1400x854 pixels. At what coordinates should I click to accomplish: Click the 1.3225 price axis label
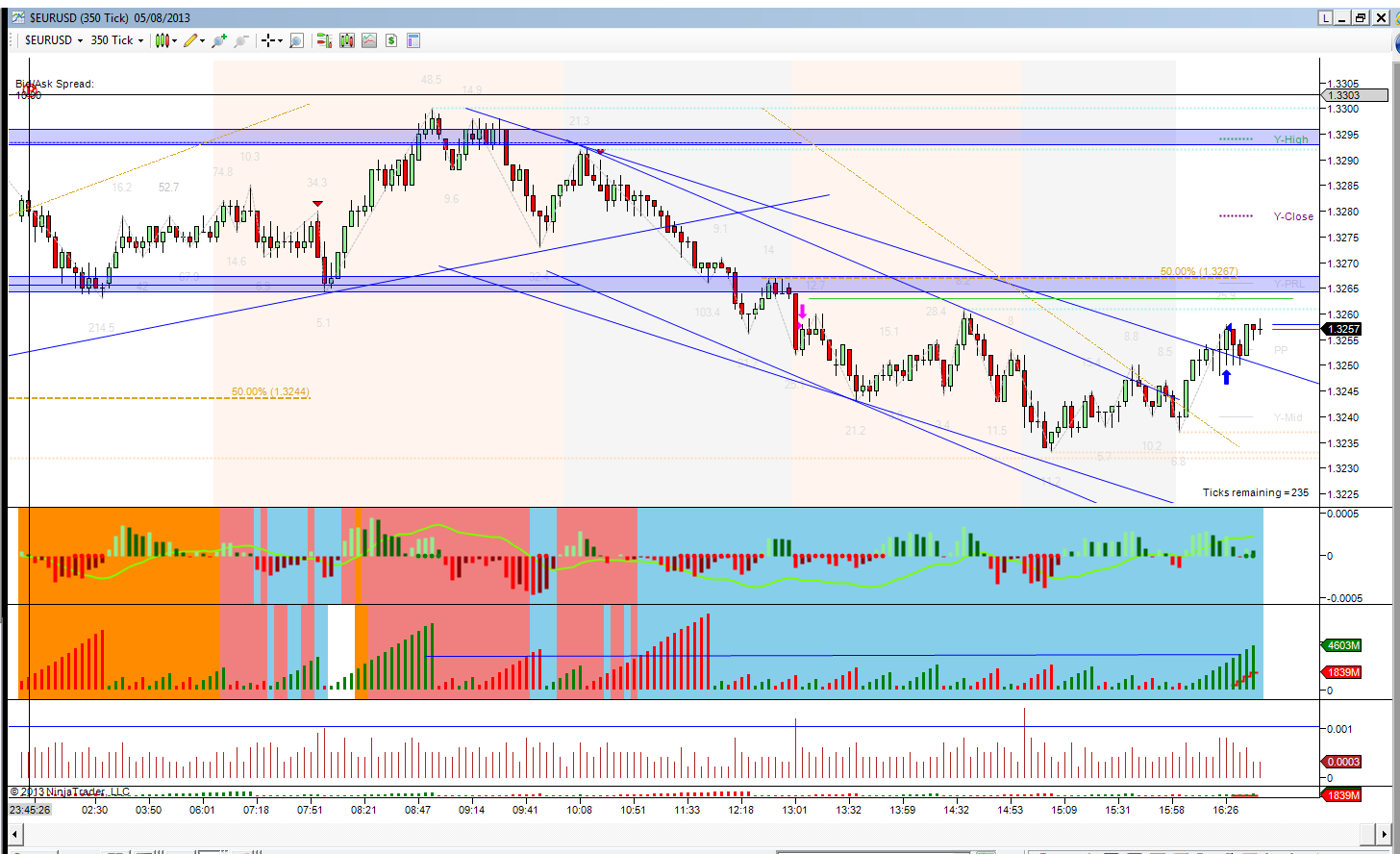point(1342,494)
